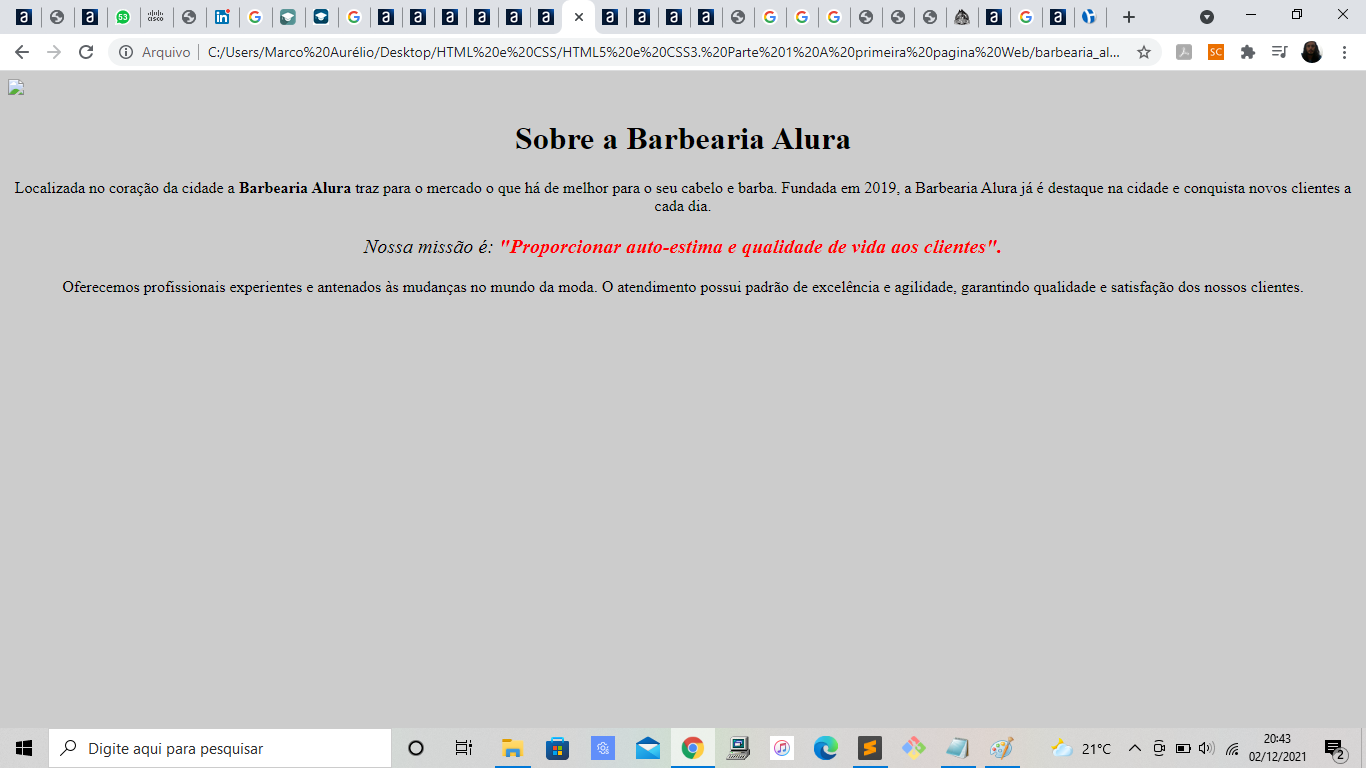
Task: Open the Wi-Fi network icon
Action: click(1232, 748)
